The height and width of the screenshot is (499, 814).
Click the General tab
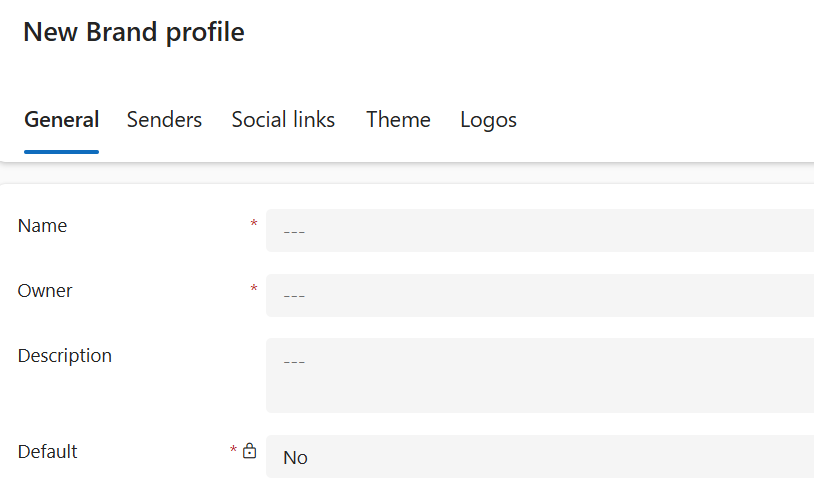61,120
